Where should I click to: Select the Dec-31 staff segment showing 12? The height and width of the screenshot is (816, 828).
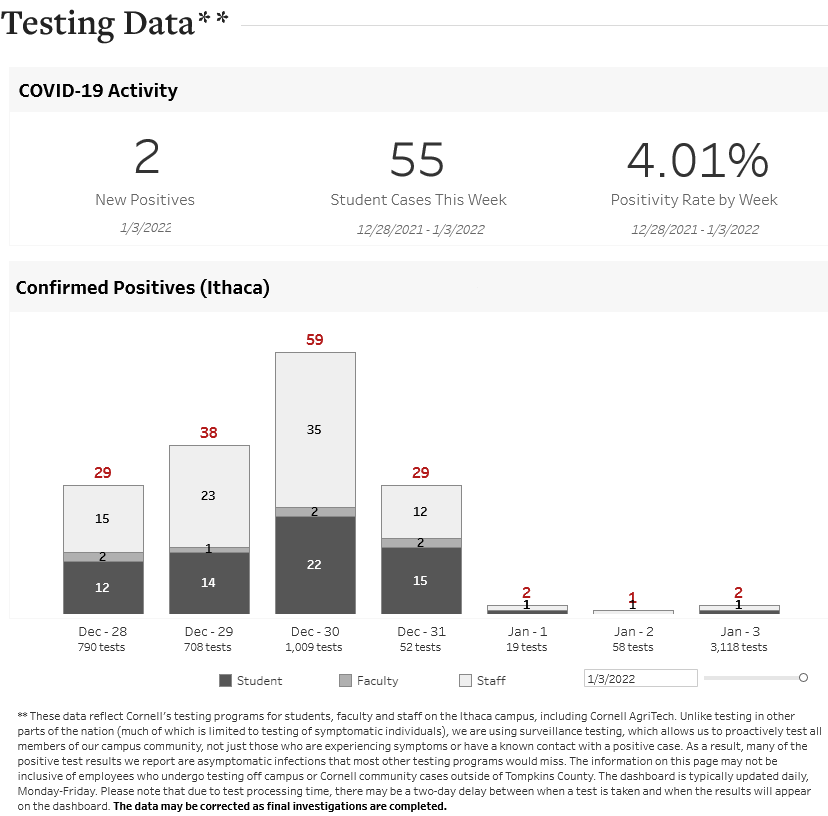421,512
